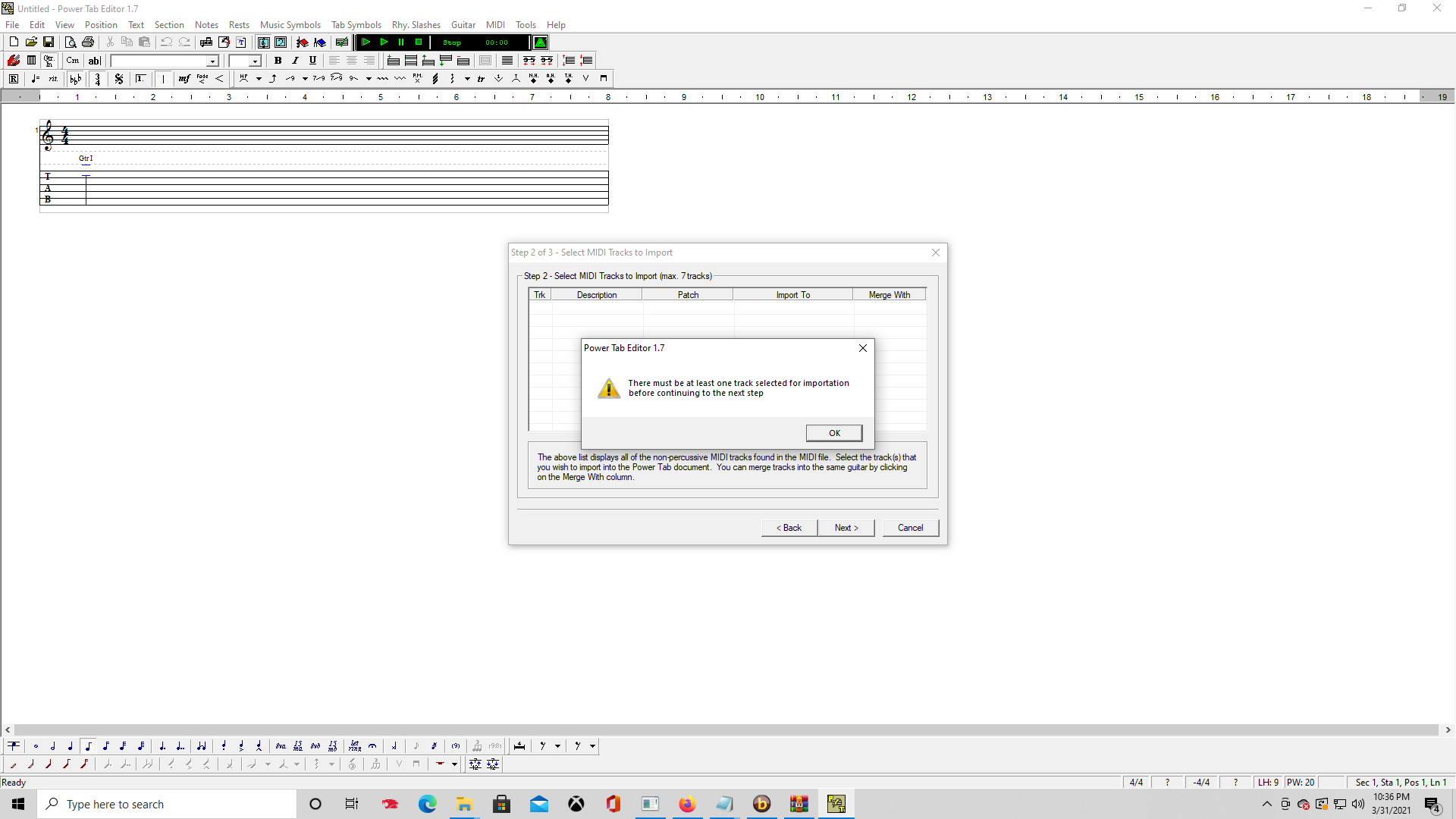
Task: Click the green square Stop button
Action: point(419,42)
